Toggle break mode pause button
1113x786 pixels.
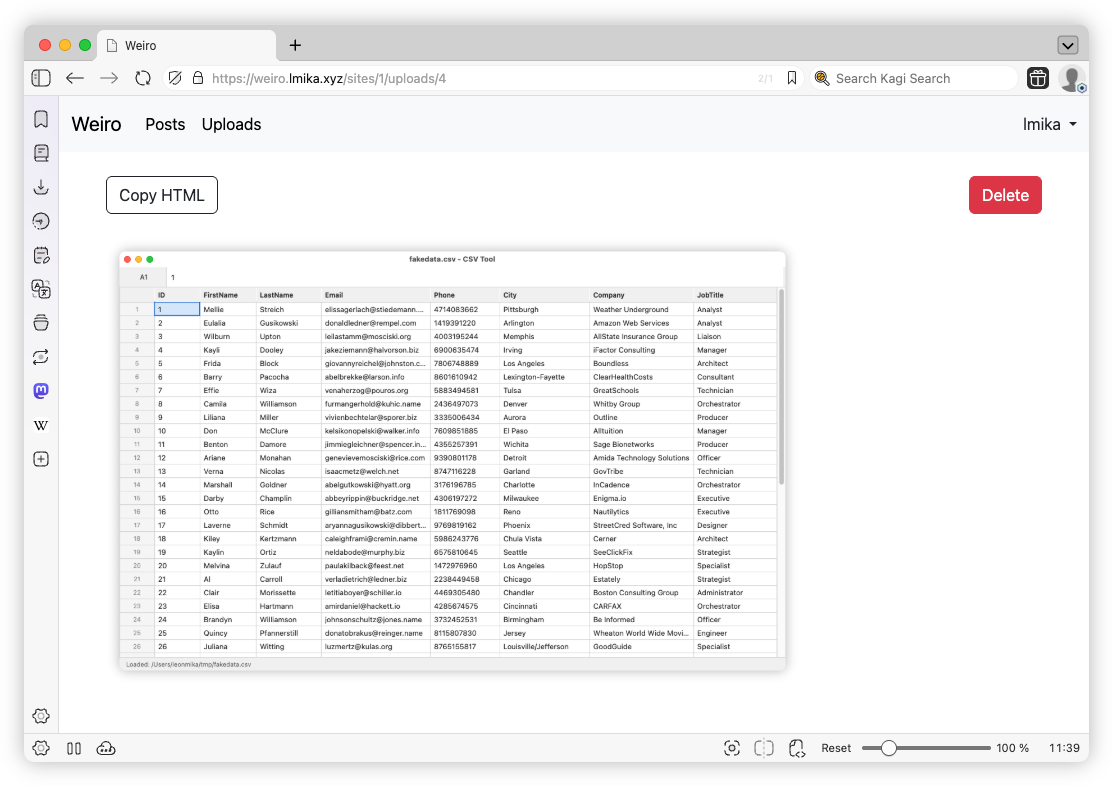click(x=73, y=748)
